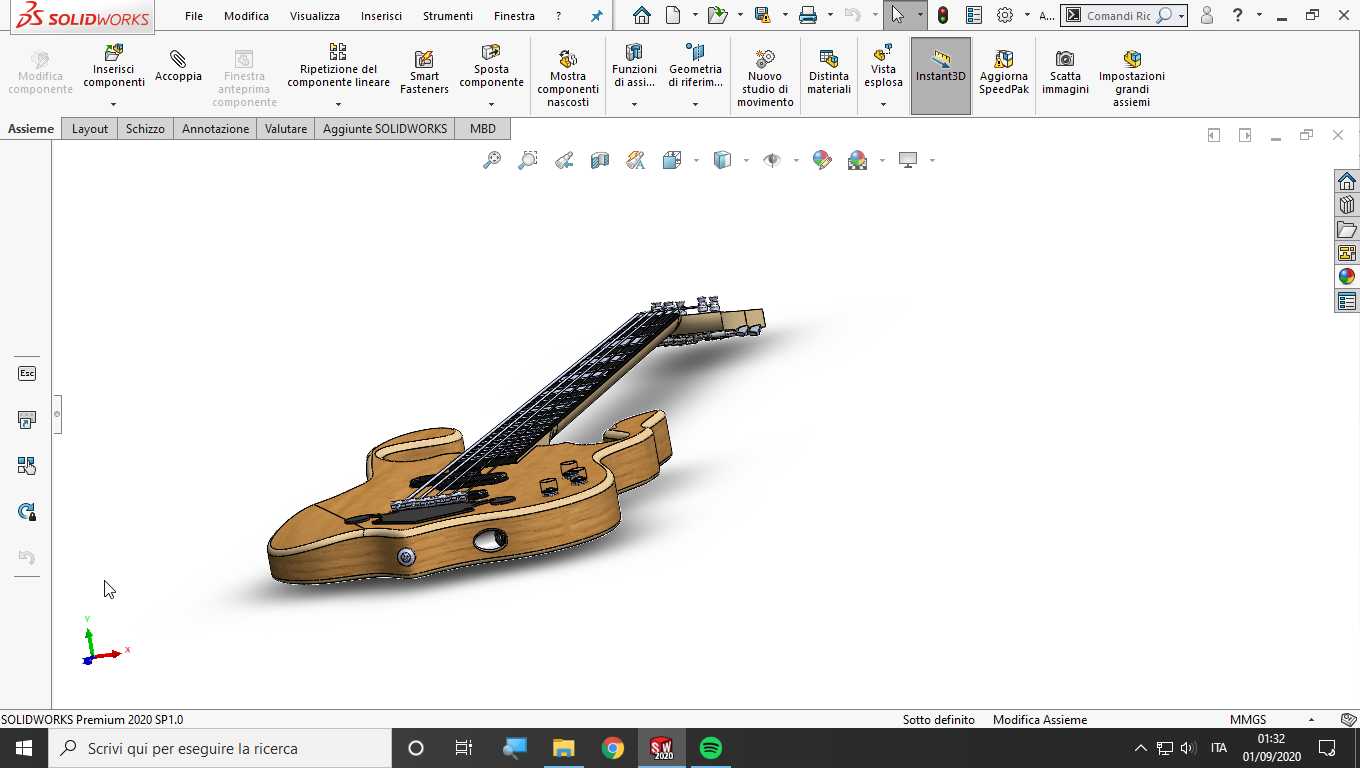Open Impostazioni grandi assiemi

[1131, 78]
